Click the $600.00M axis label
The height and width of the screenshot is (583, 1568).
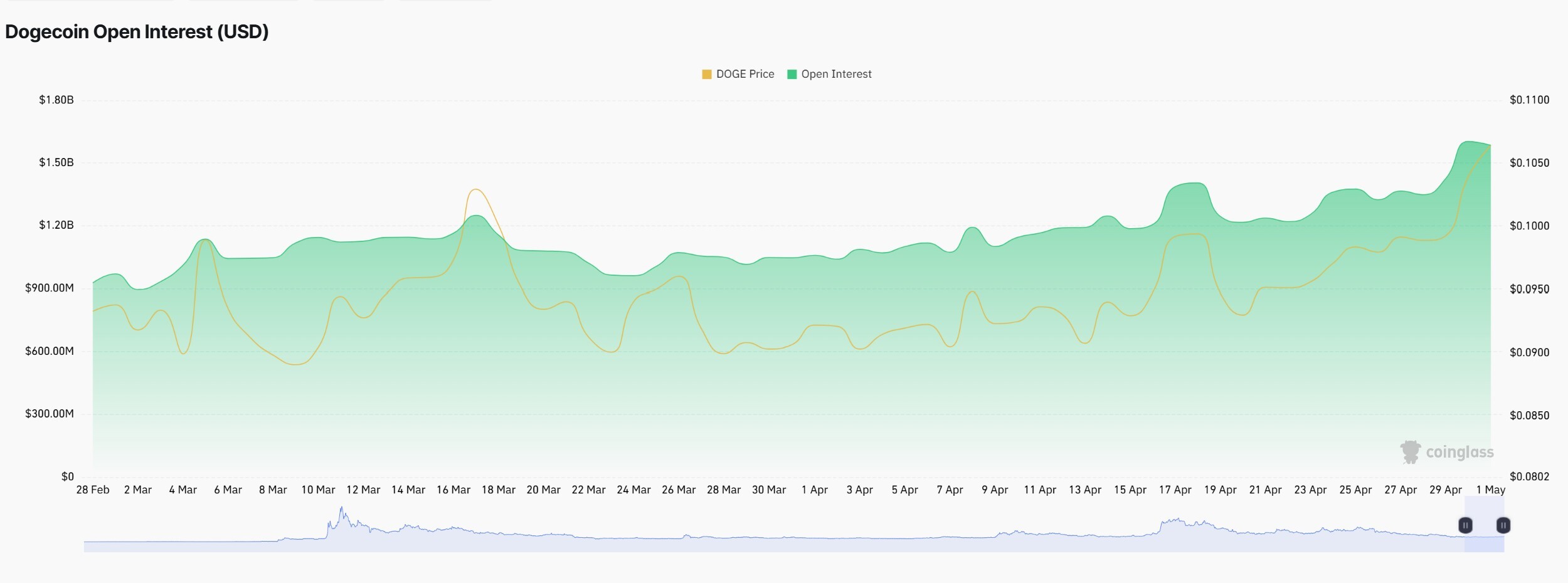click(50, 351)
